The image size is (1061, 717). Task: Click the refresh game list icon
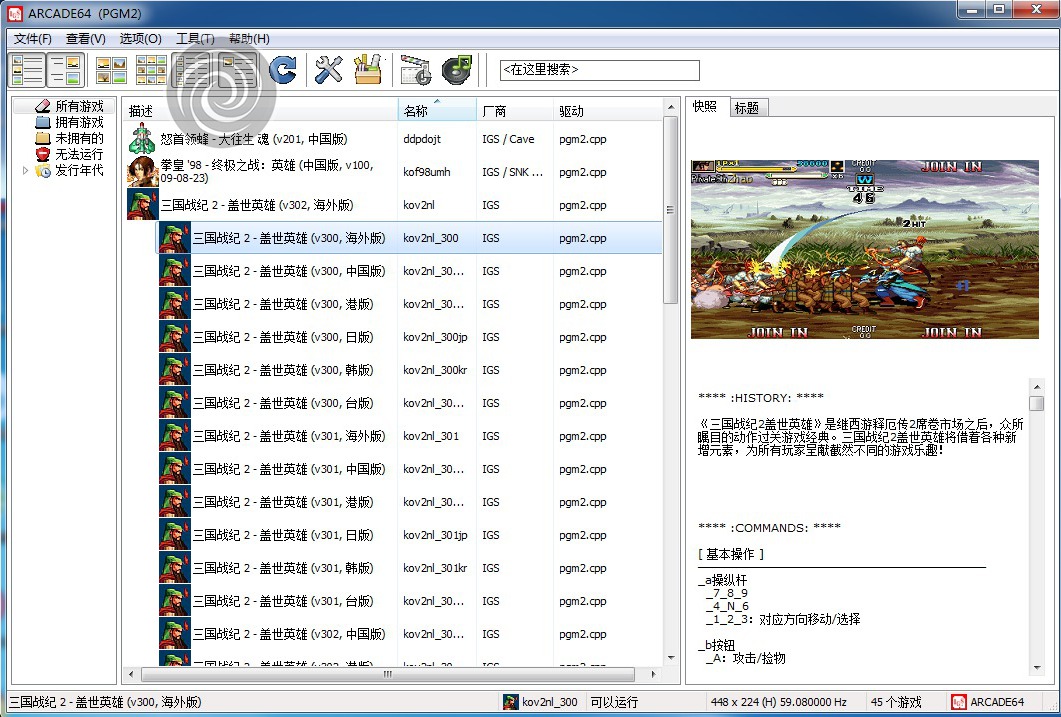pos(283,70)
